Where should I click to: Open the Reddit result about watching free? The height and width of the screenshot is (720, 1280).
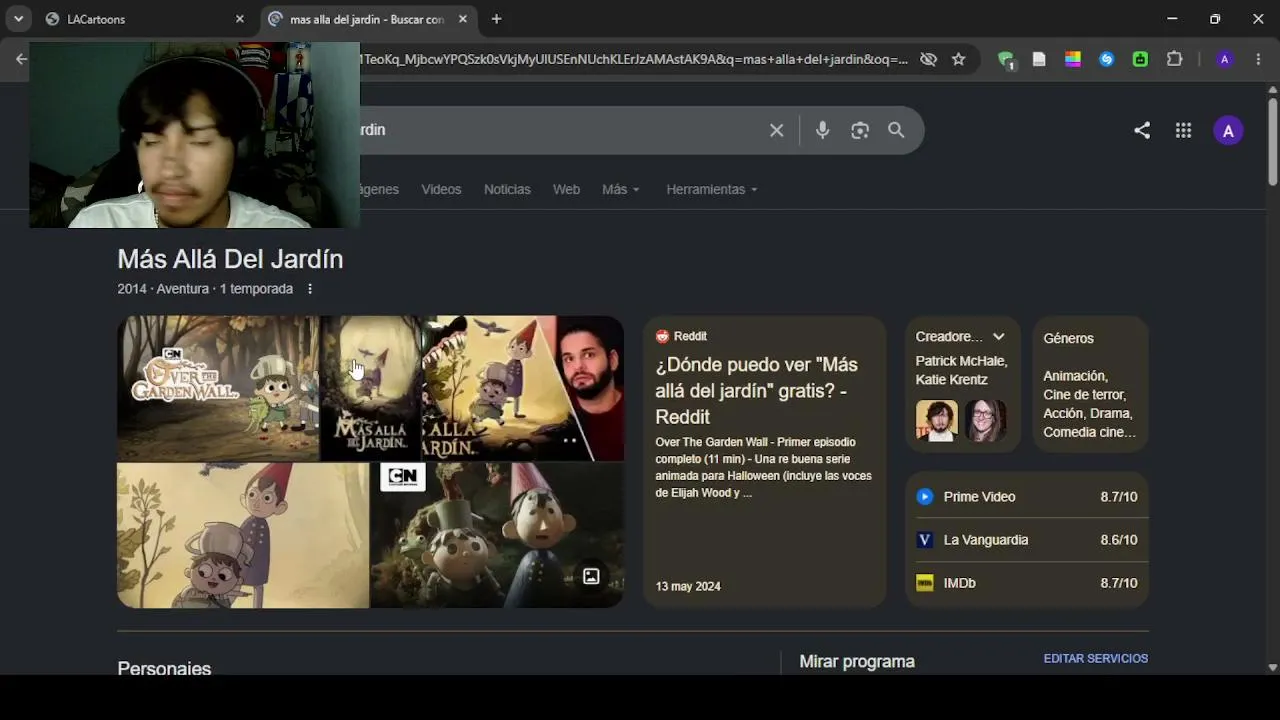[756, 390]
